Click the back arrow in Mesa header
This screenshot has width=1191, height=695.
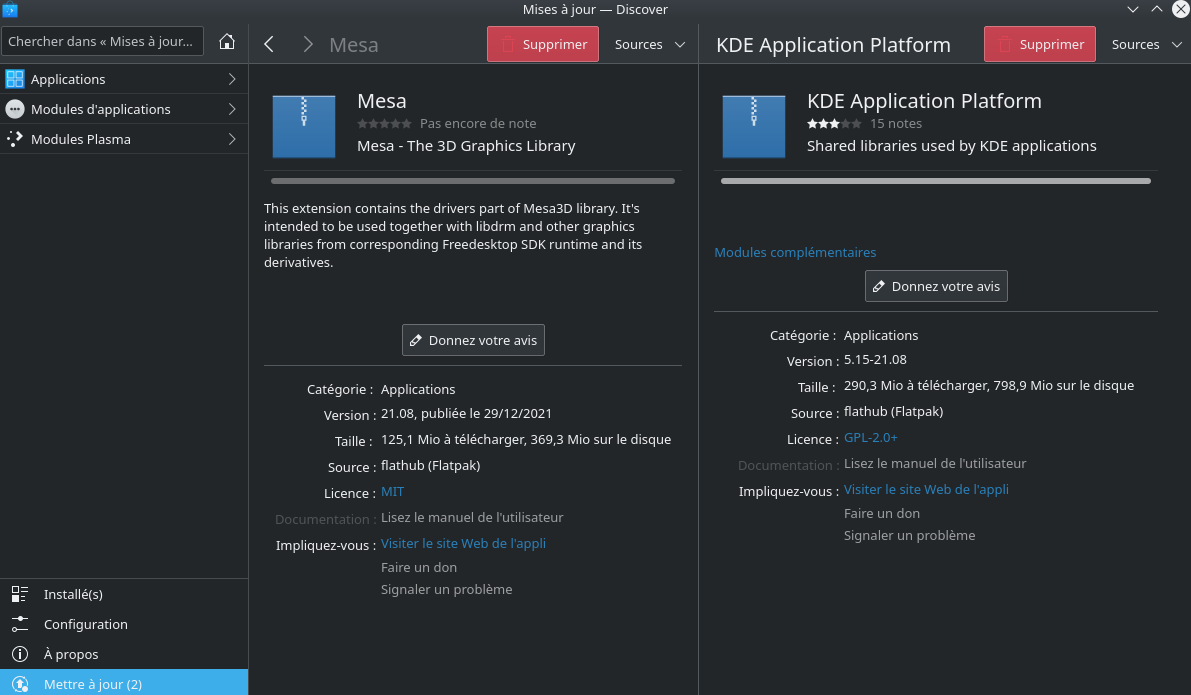click(269, 44)
